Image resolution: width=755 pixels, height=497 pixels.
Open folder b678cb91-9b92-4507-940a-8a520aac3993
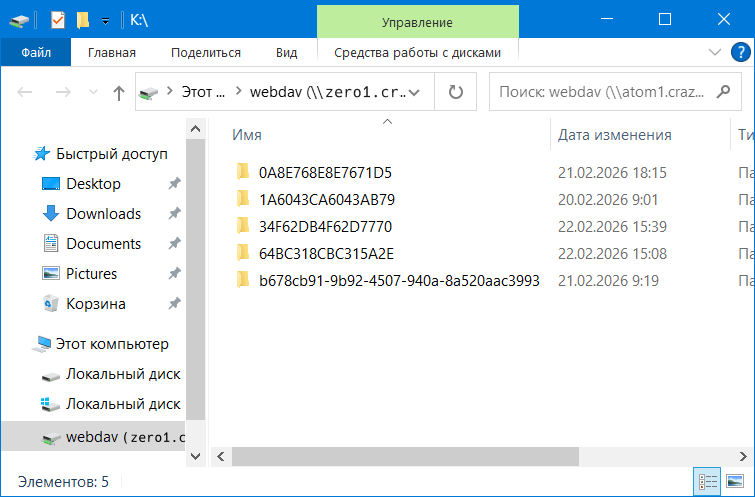point(398,280)
